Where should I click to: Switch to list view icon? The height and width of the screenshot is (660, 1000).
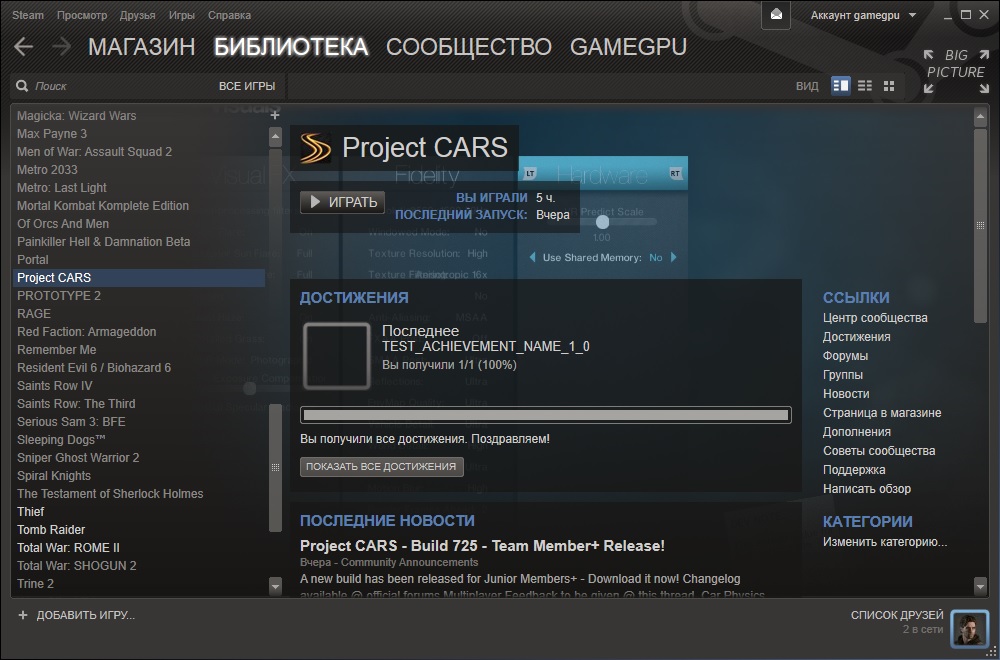(865, 85)
